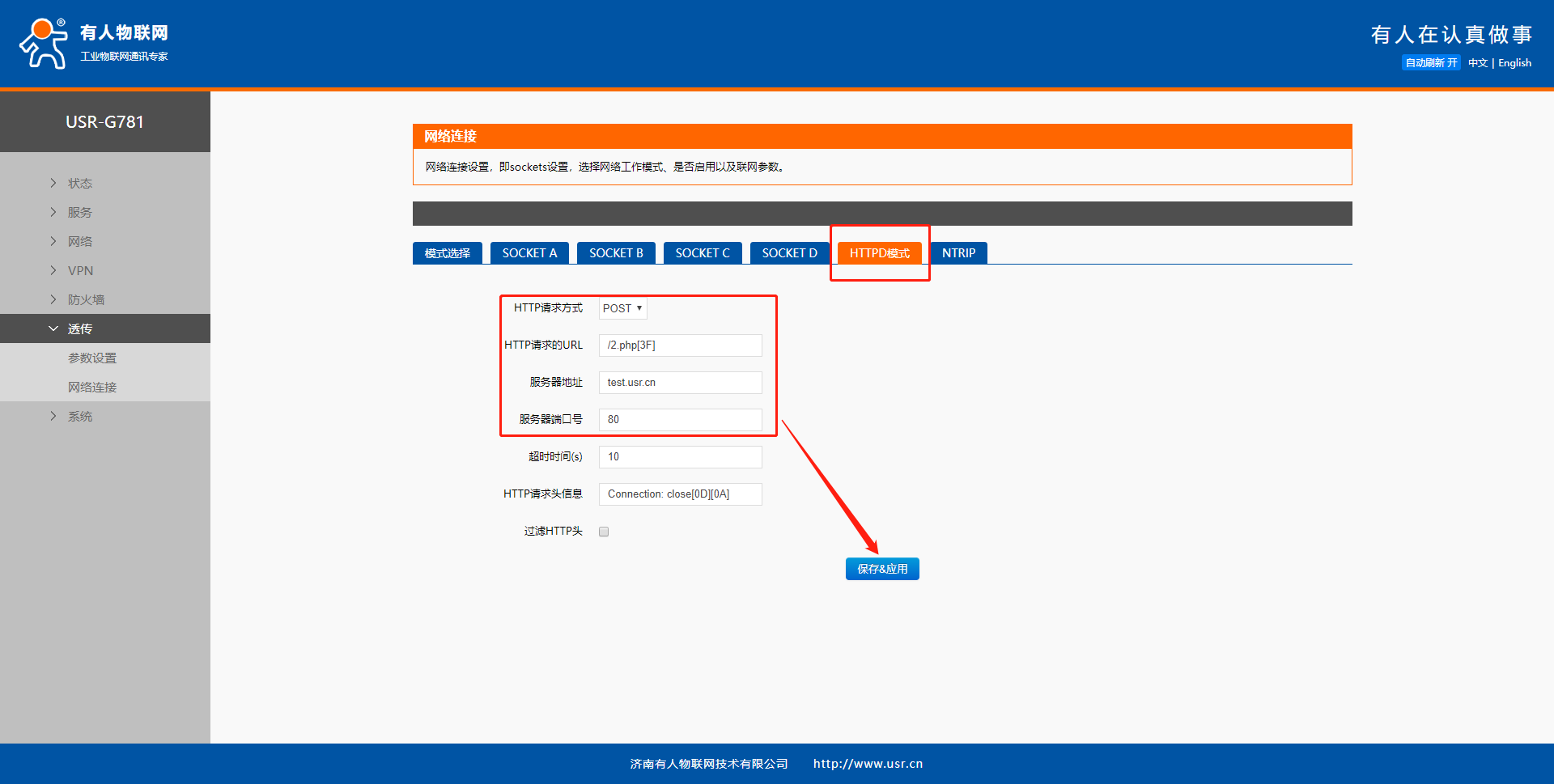Expand the 网络 sidebar menu

point(79,242)
